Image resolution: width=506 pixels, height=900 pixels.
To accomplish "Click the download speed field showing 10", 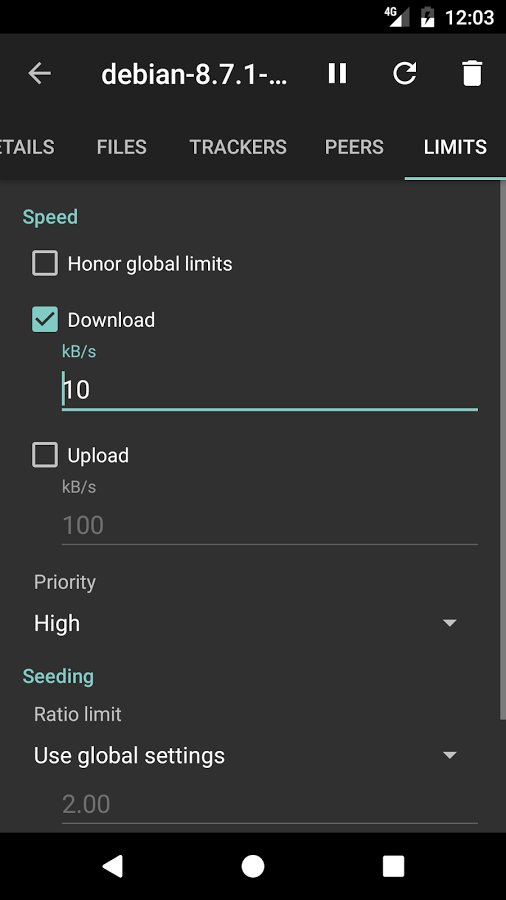I will pos(270,390).
